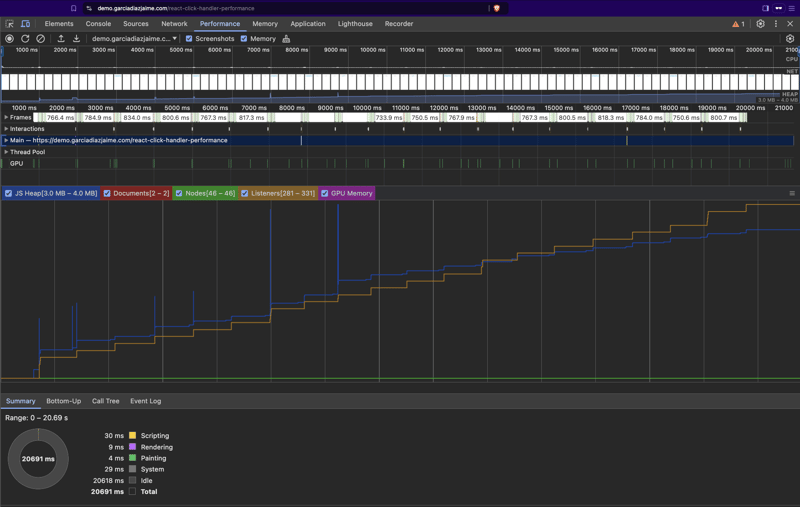This screenshot has width=800, height=507.
Task: Uncheck the Screenshots checkbox
Action: 189,39
